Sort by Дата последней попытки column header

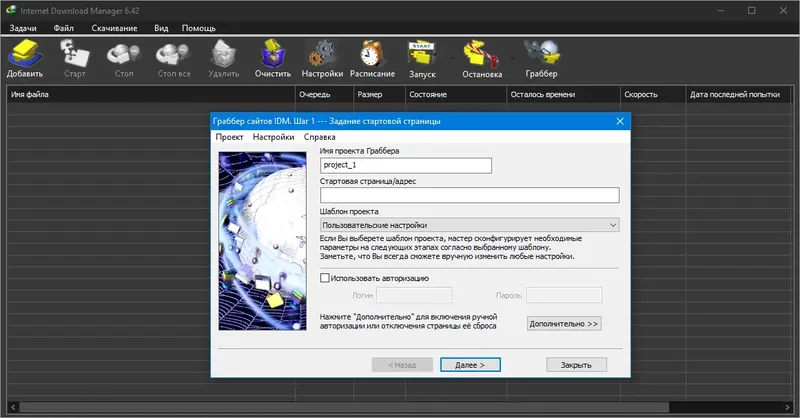coord(738,94)
